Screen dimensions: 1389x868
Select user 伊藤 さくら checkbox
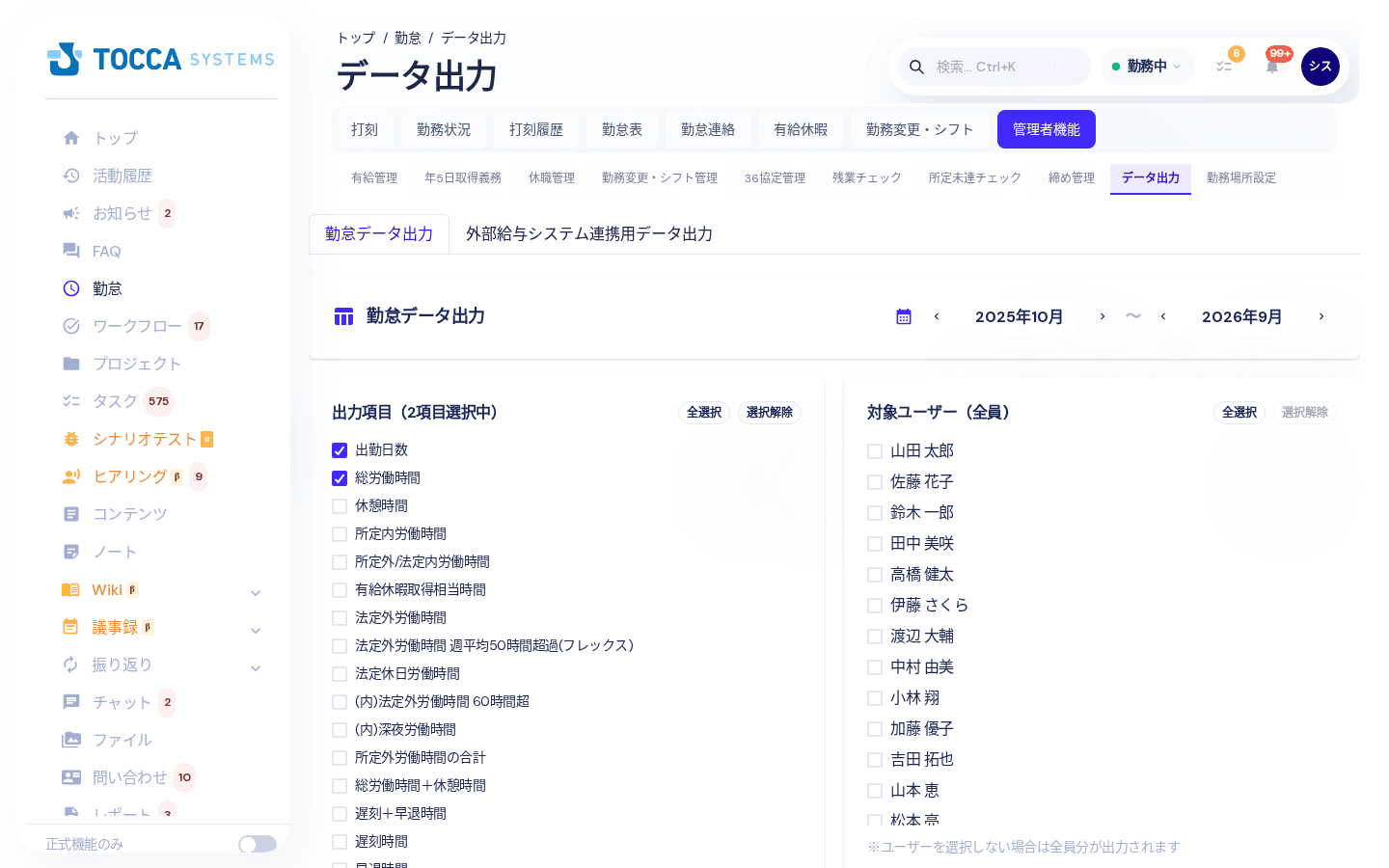(x=875, y=606)
